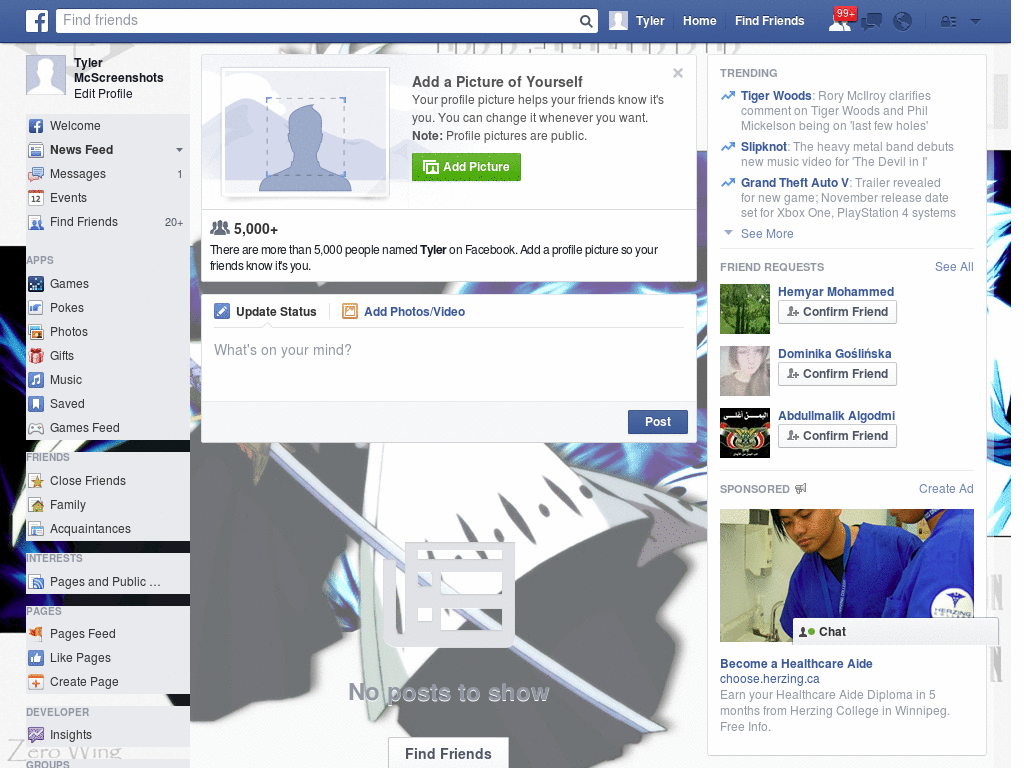
Task: Click the Like Pages thumbs-up icon
Action: coord(37,658)
